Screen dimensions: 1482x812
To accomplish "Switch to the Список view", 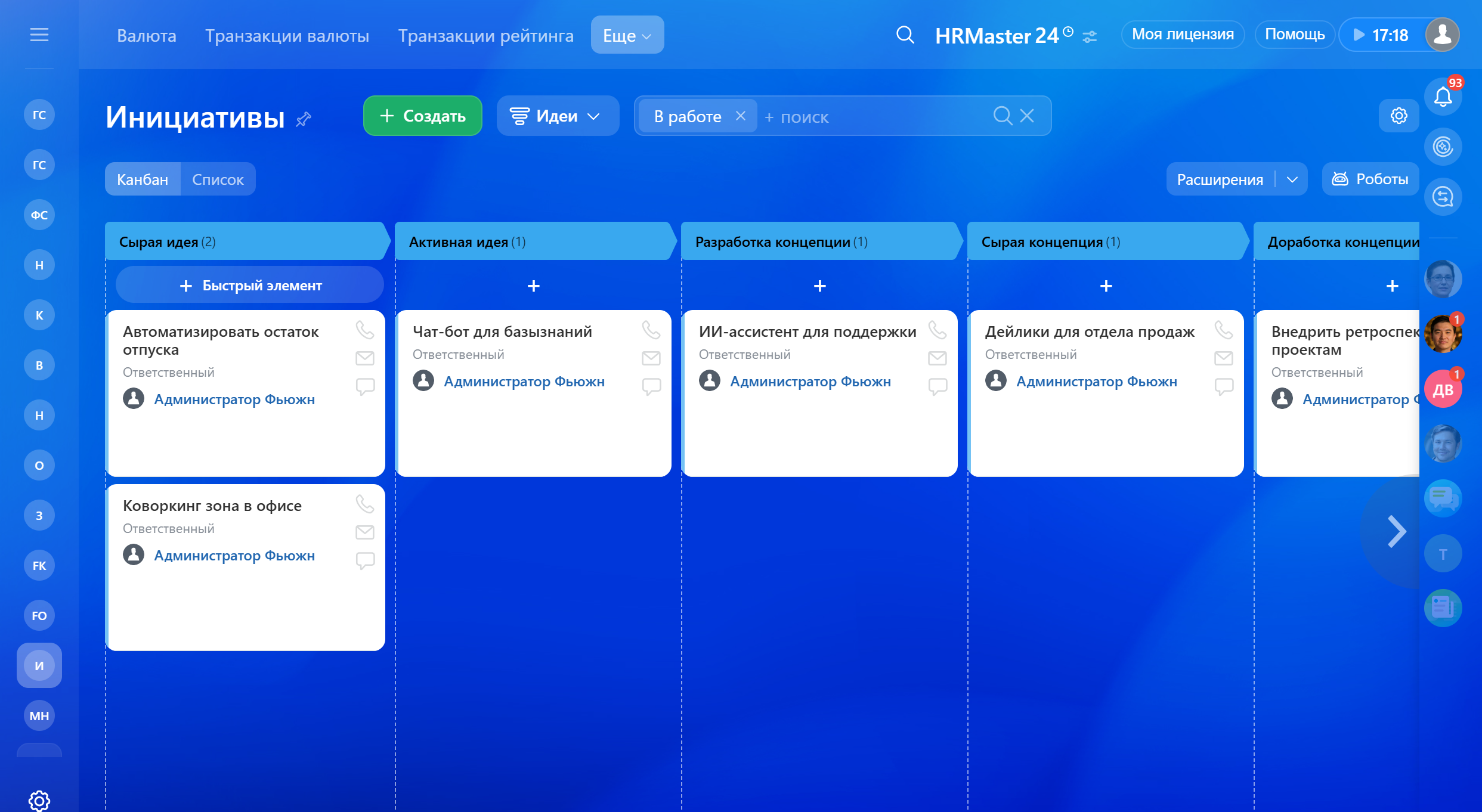I will tap(218, 179).
